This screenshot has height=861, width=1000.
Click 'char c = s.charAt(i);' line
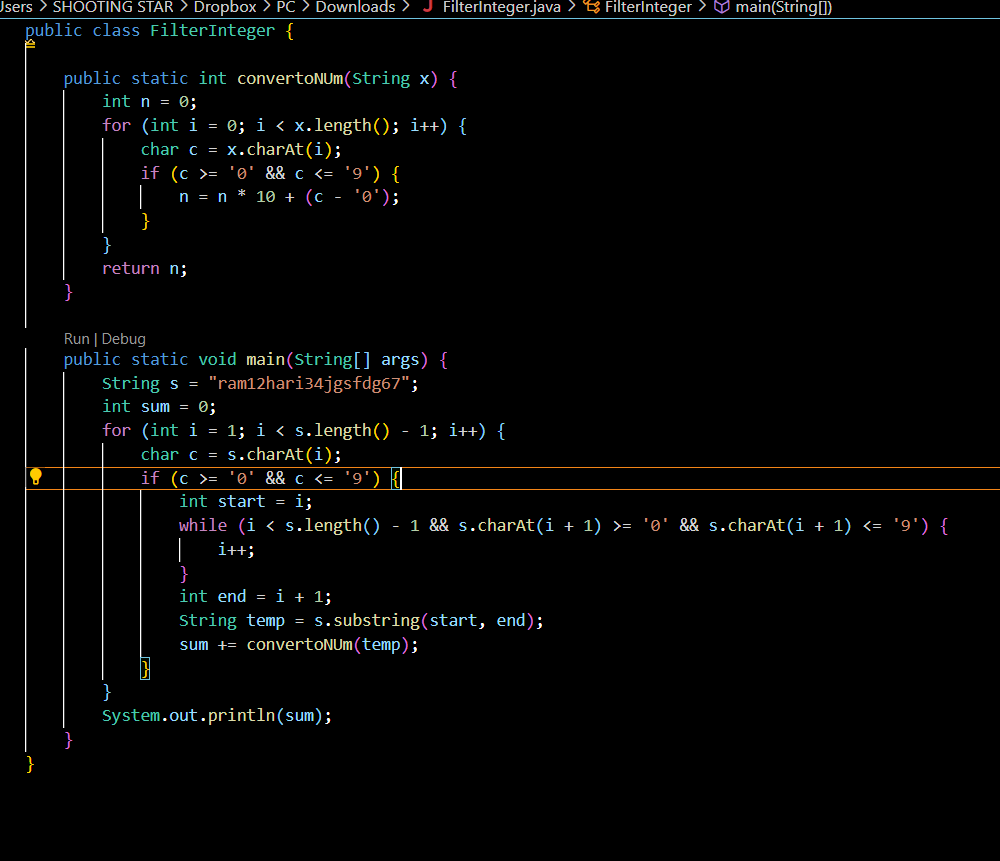click(x=241, y=455)
